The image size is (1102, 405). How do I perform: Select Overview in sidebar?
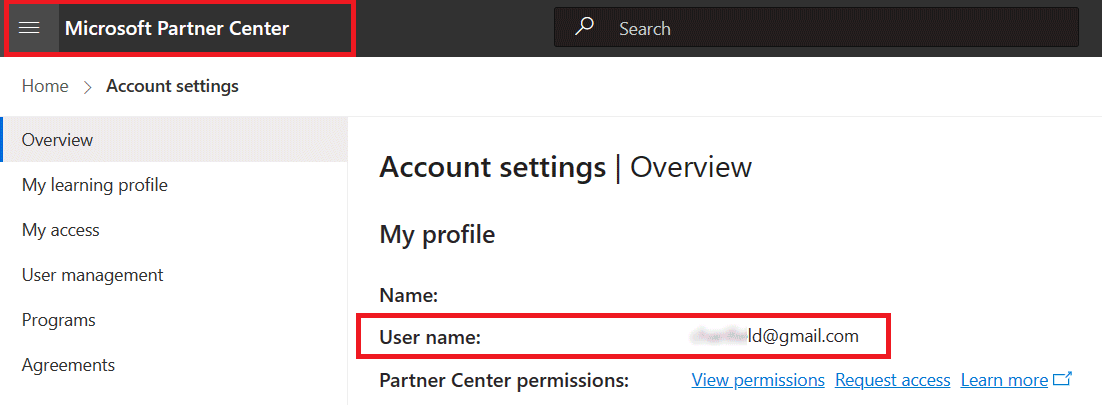(174, 140)
